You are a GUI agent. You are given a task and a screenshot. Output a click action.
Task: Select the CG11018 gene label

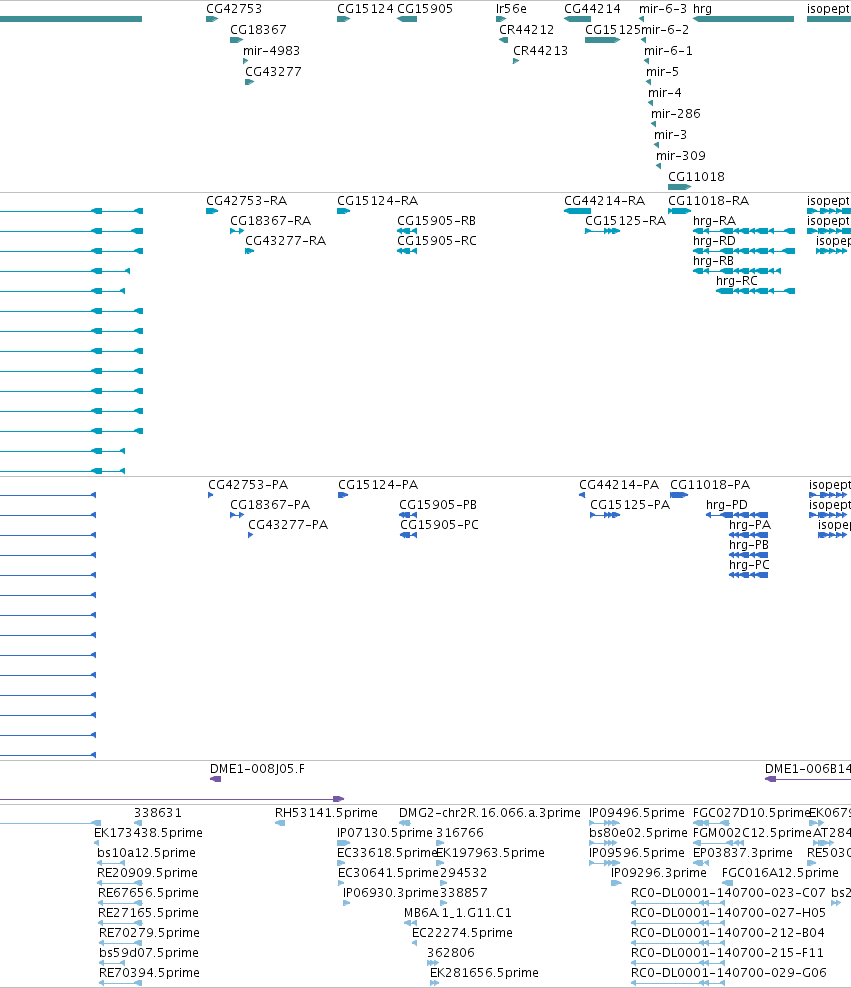point(696,176)
